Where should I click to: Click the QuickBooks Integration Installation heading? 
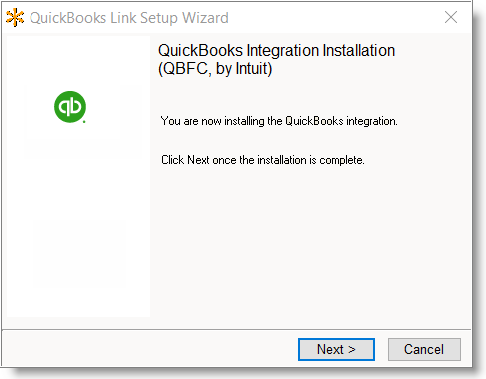tap(276, 51)
